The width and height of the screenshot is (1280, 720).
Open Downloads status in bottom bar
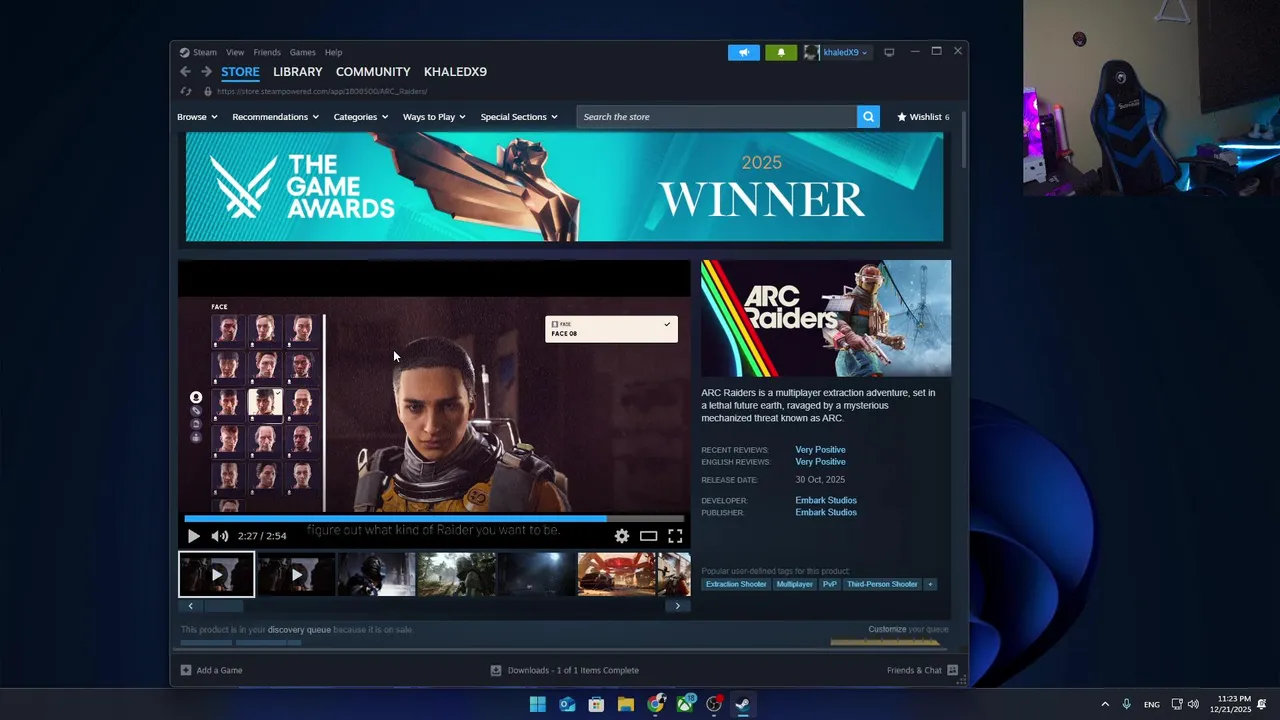point(565,670)
